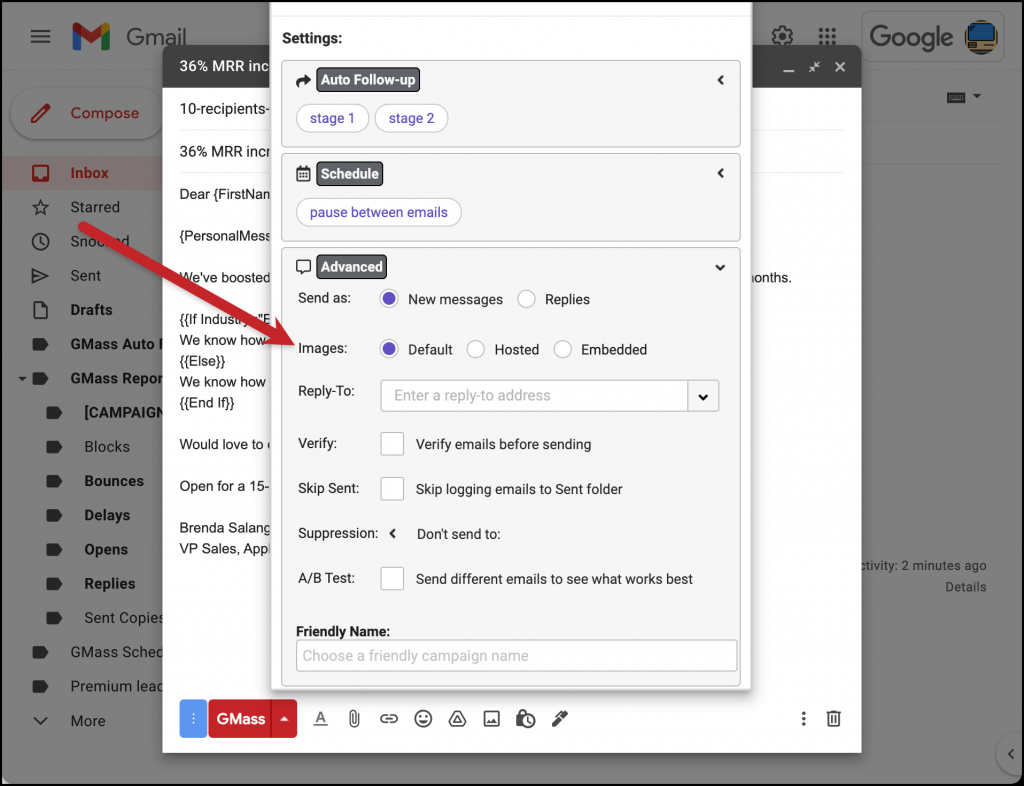Viewport: 1024px width, 786px height.
Task: Insert a file from Google Drive
Action: click(x=457, y=718)
